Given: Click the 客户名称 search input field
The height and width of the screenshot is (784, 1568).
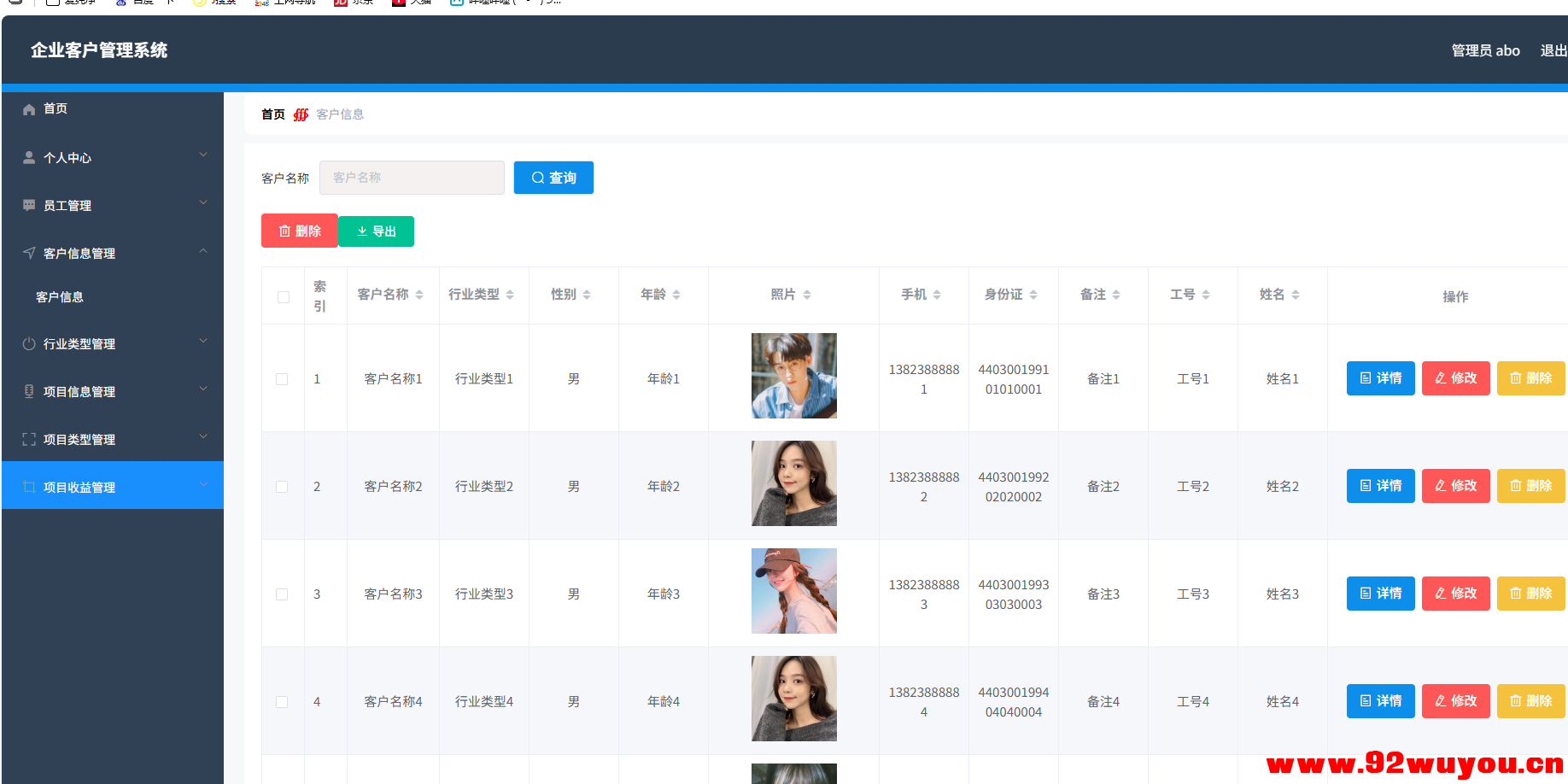Looking at the screenshot, I should coord(412,178).
